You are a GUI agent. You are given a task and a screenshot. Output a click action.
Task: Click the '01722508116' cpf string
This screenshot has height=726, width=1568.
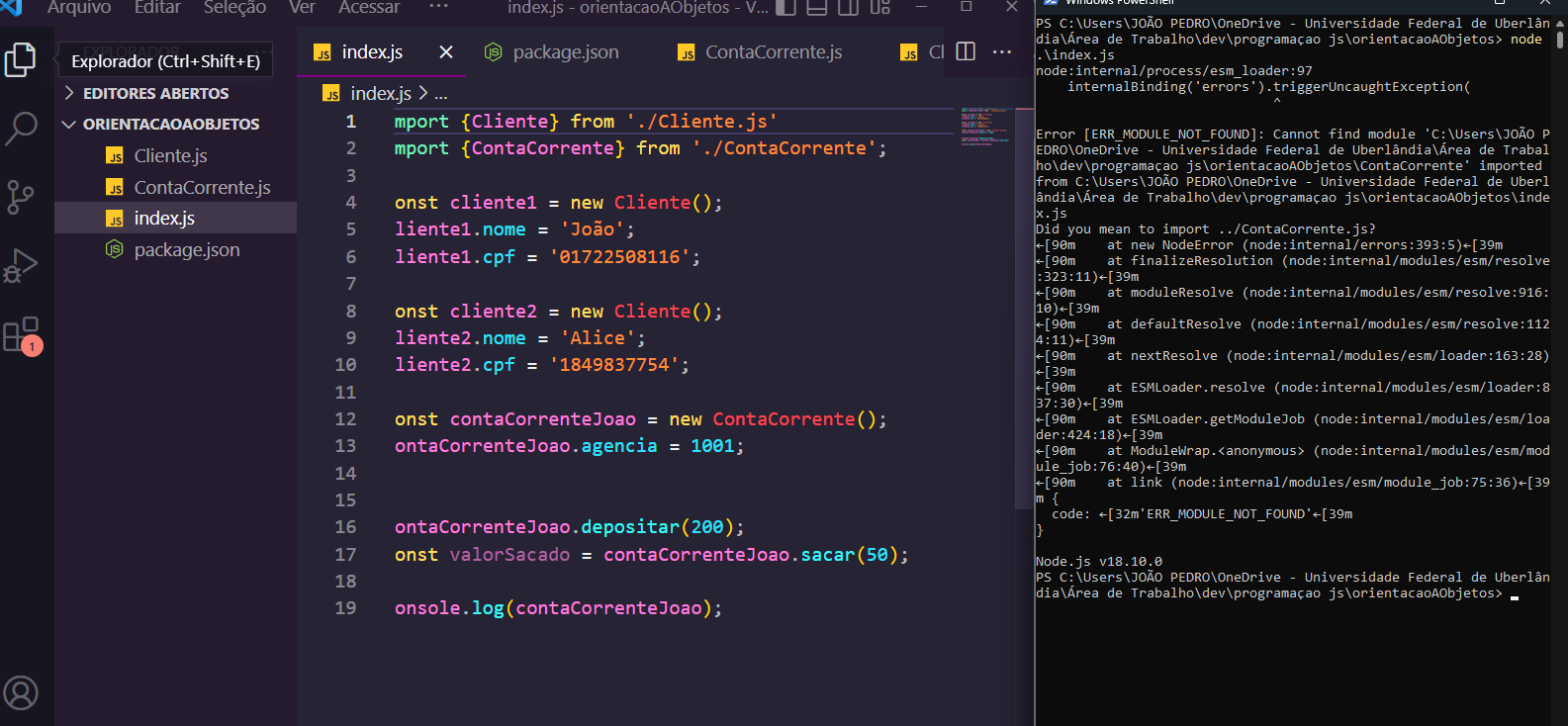coord(619,257)
